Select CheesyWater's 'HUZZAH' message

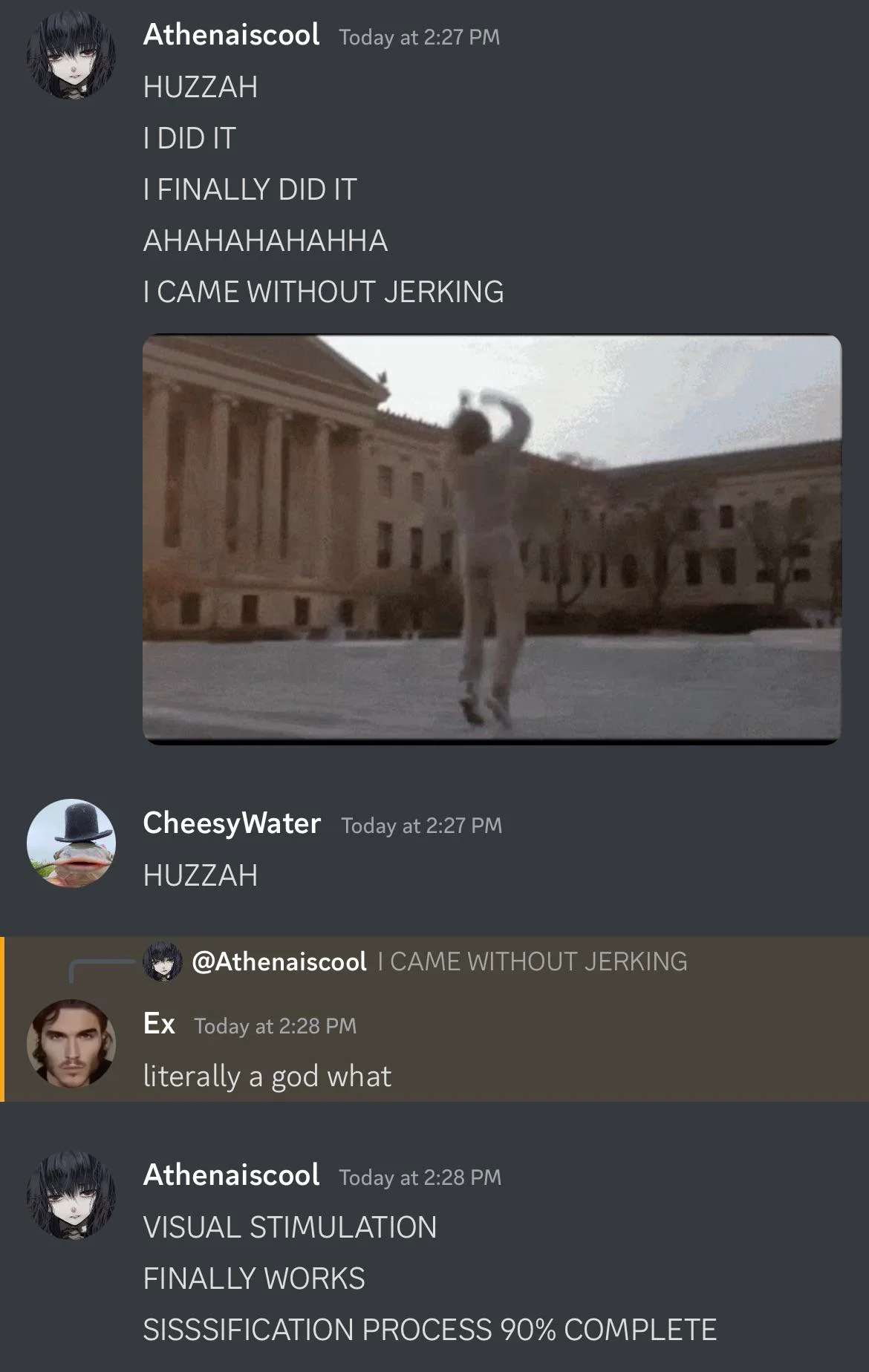[x=201, y=875]
